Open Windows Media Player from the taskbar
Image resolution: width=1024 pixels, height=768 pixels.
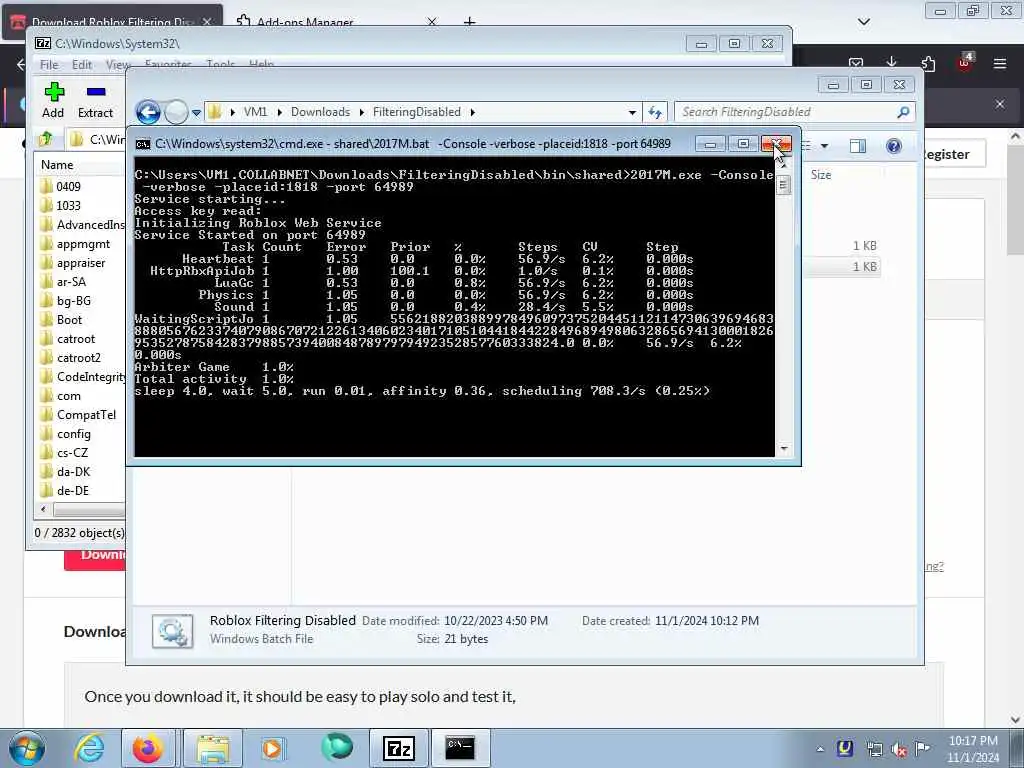[x=272, y=748]
